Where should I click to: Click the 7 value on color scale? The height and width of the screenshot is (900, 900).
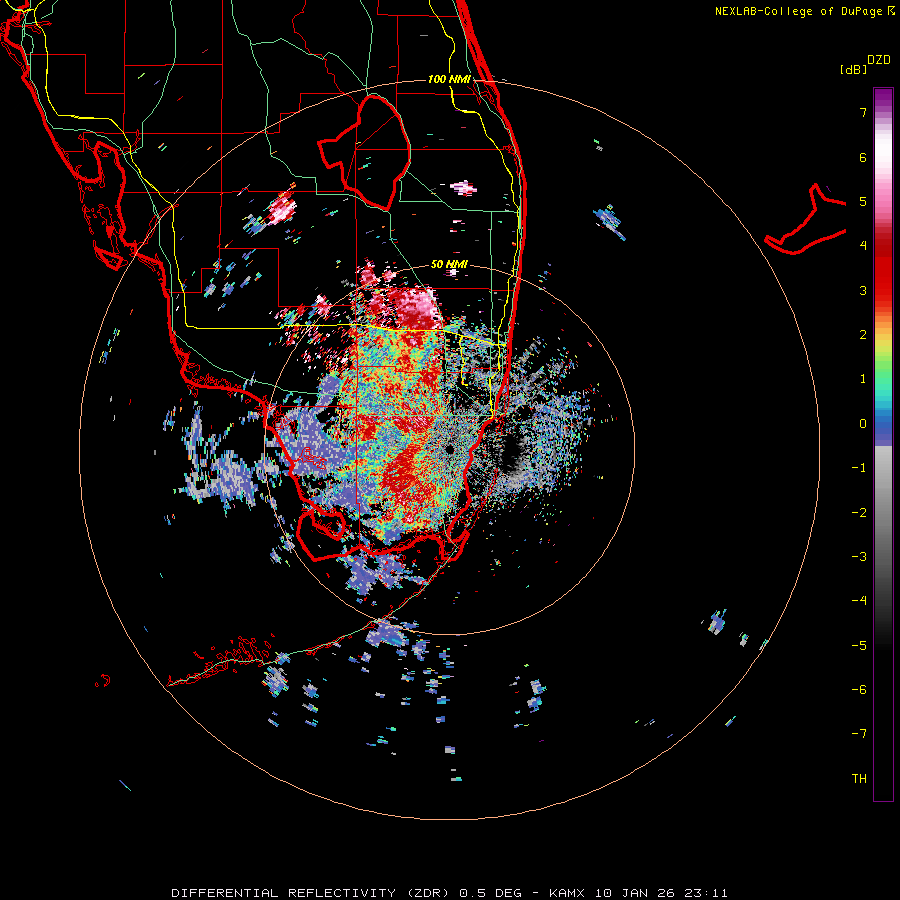[863, 112]
